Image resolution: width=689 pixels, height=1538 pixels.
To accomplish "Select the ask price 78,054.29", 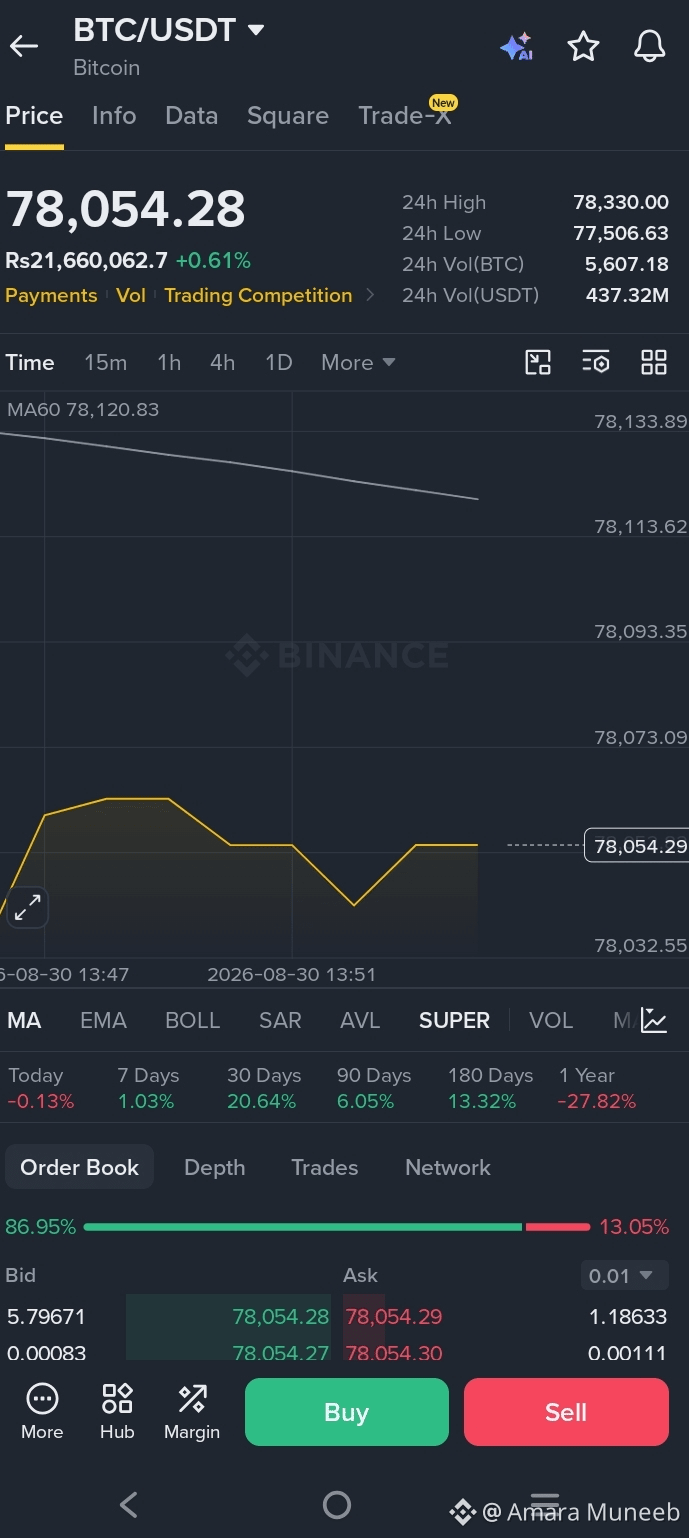I will 393,1316.
